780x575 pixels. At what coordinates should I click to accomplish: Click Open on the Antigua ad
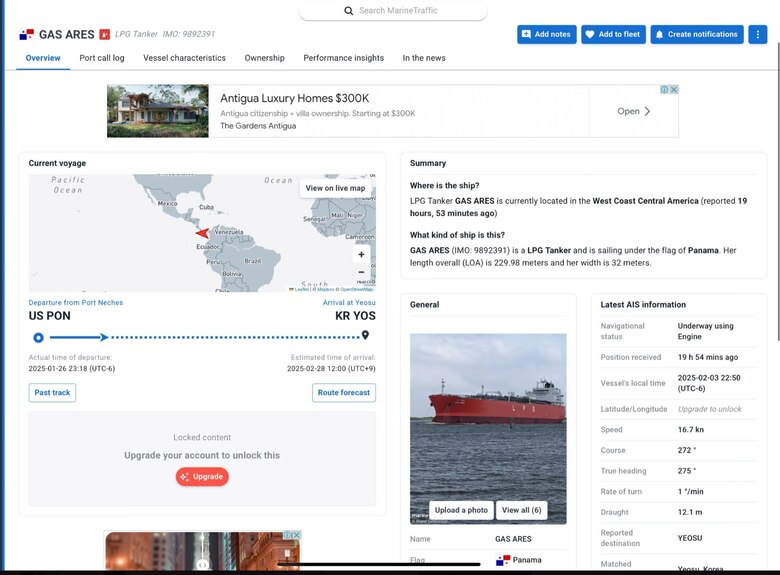(x=634, y=111)
